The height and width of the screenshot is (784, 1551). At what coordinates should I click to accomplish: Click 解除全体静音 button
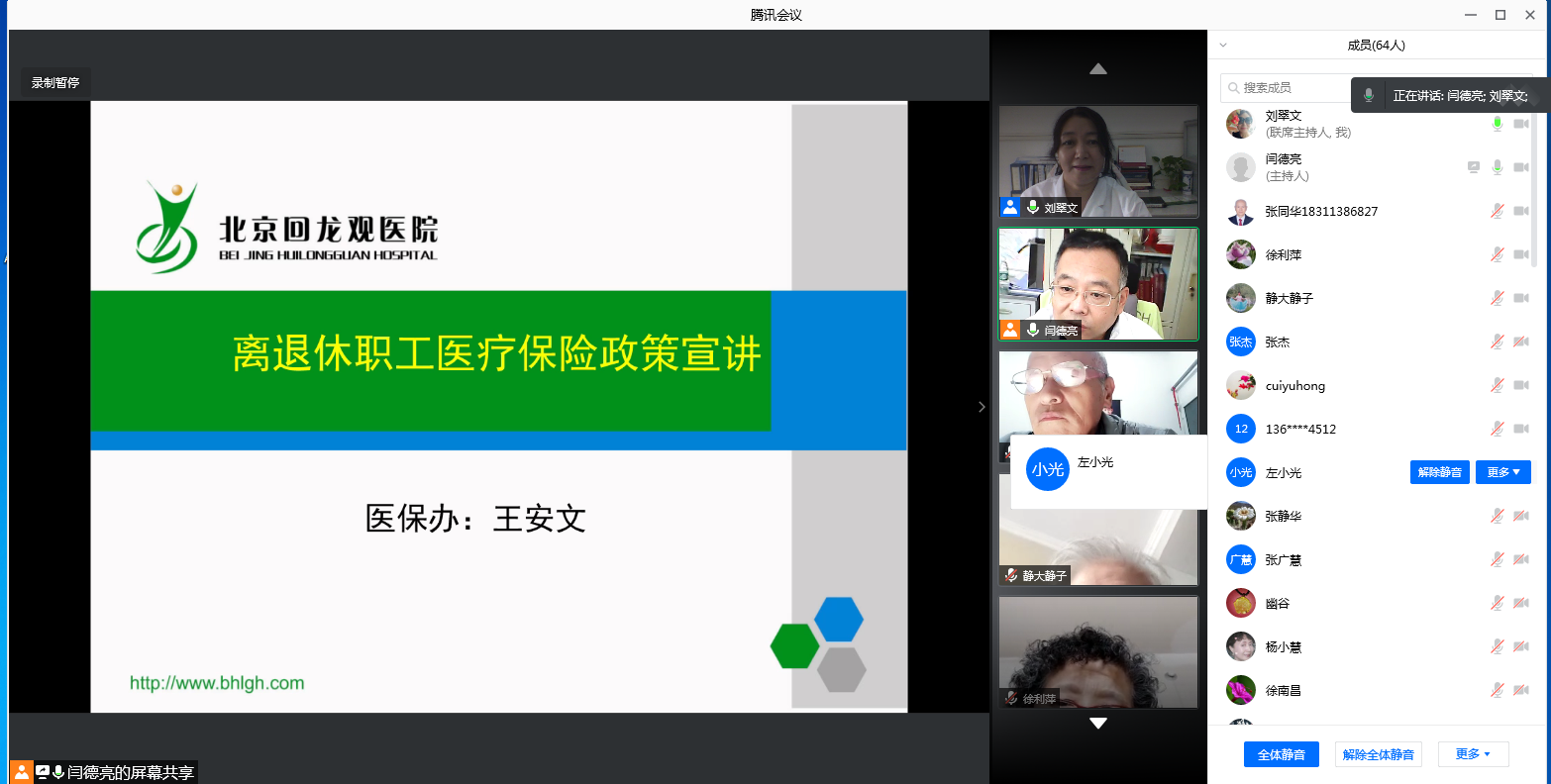[1379, 754]
